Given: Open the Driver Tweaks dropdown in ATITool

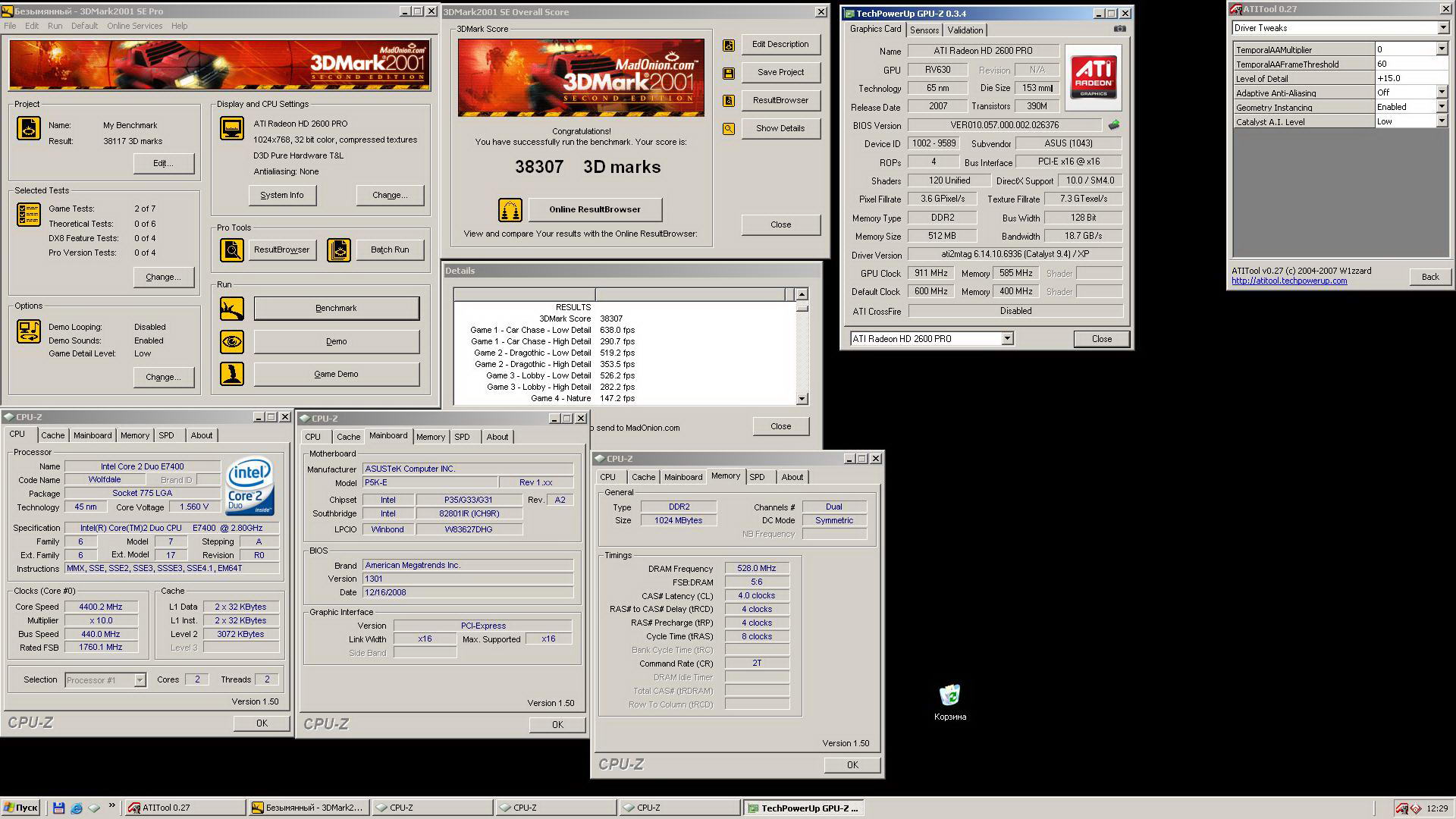Looking at the screenshot, I should [1442, 28].
